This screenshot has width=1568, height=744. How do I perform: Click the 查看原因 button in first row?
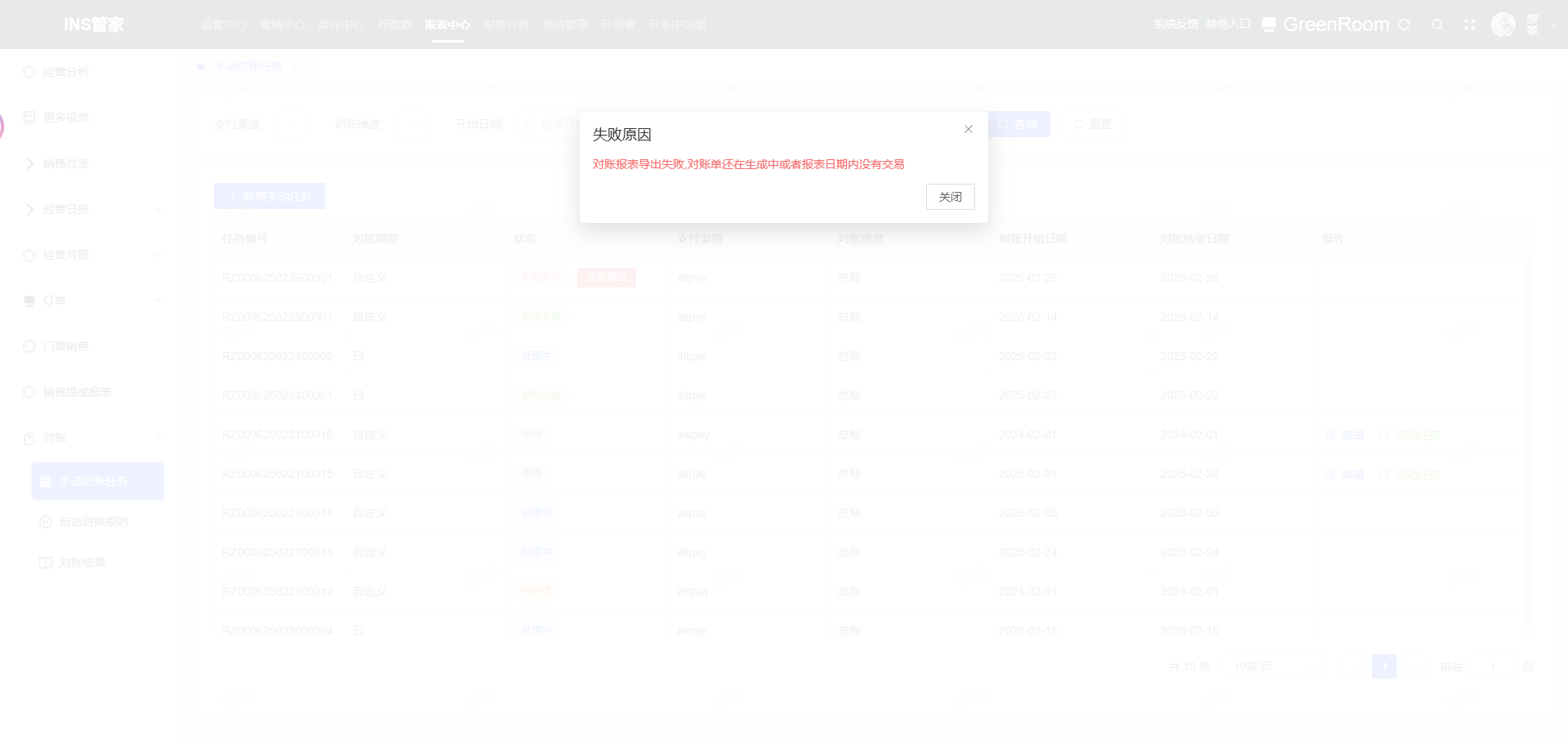[607, 278]
